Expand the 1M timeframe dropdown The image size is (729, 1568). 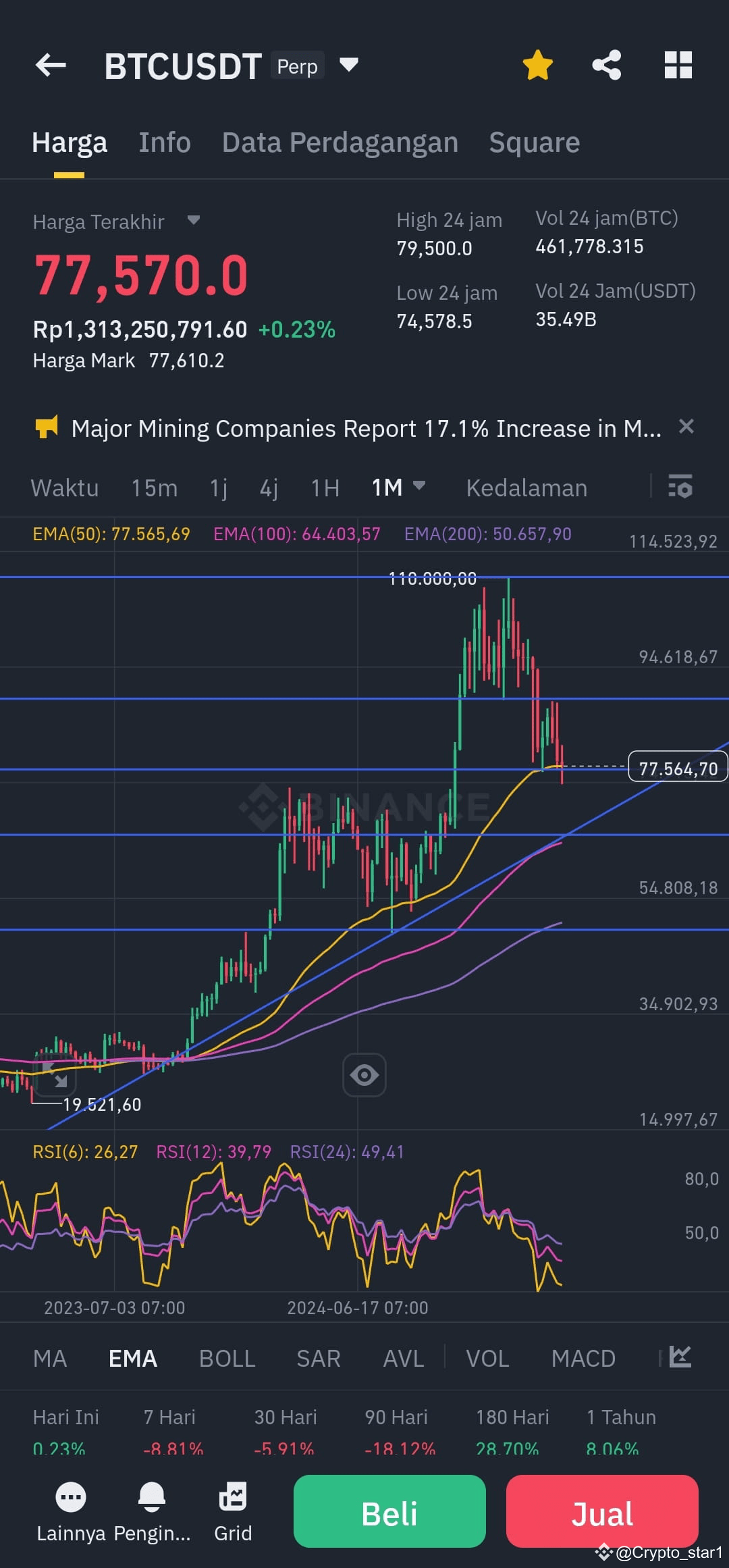398,487
